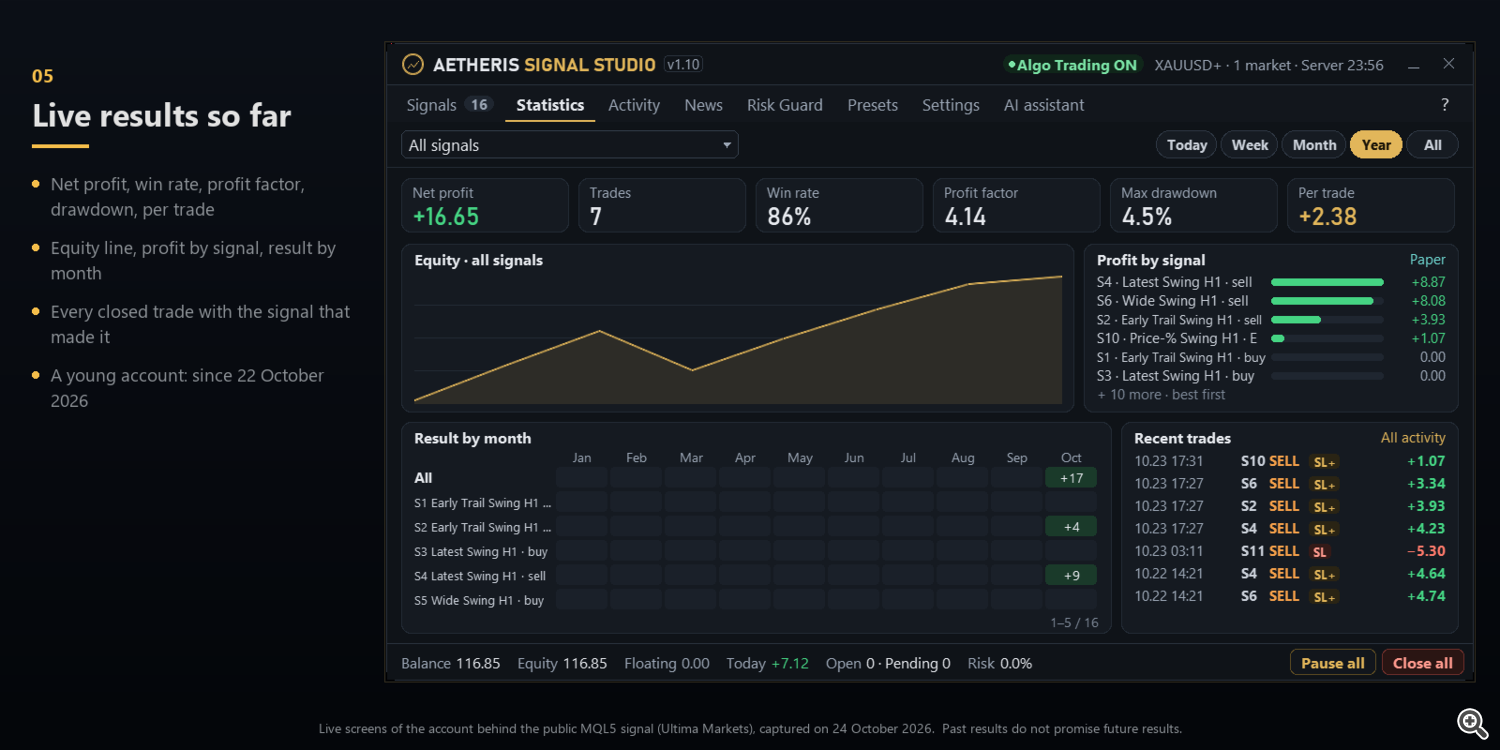Click the magnifier zoom icon
Screen dimensions: 1500x750
point(1471,722)
